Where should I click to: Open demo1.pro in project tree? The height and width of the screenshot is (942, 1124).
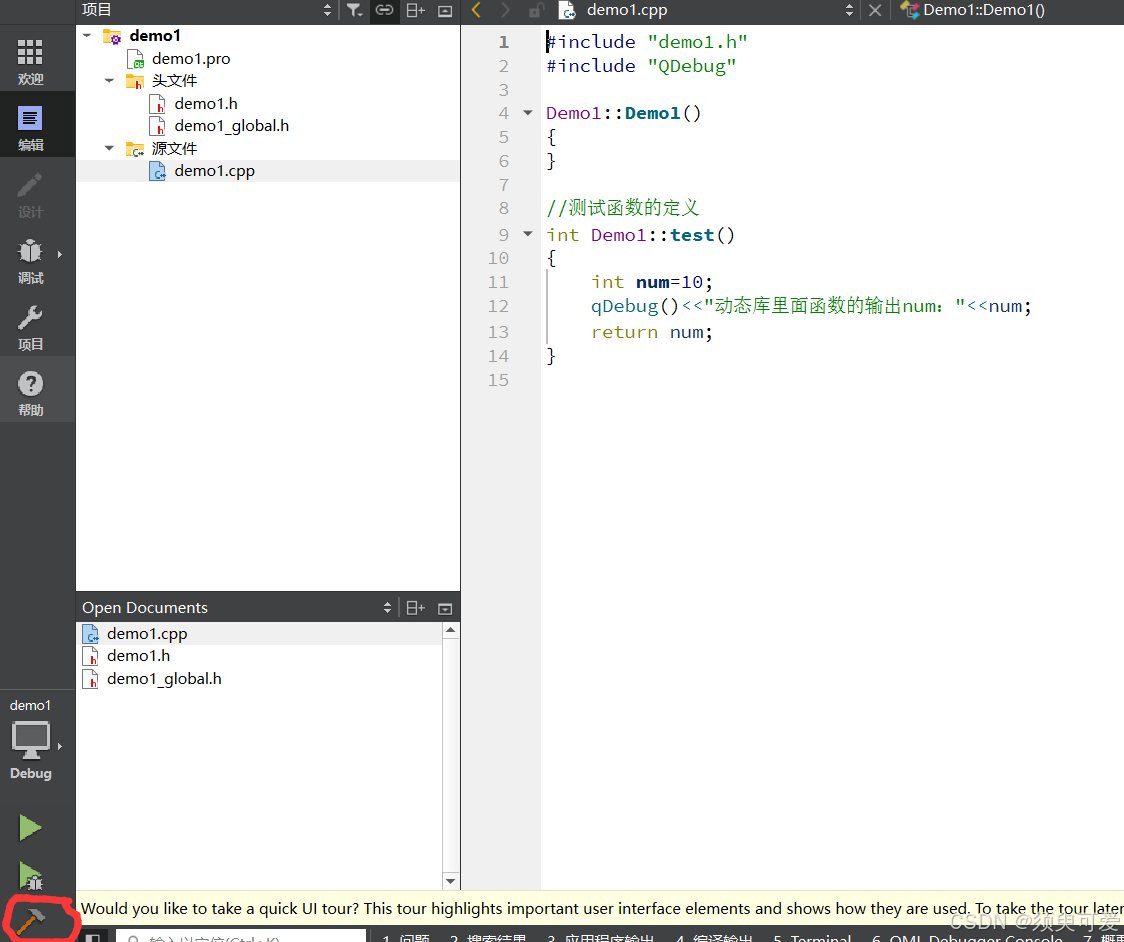click(x=191, y=59)
